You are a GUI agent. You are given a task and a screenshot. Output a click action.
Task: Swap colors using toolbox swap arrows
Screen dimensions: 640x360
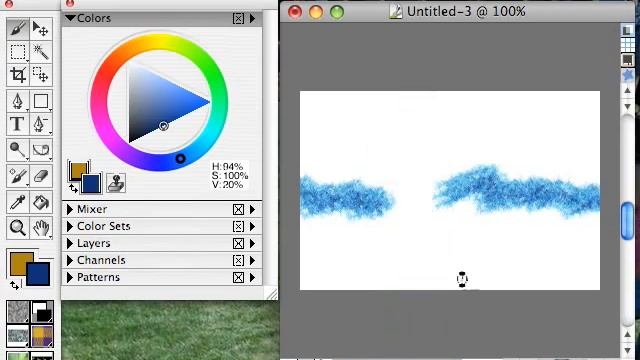click(x=14, y=285)
